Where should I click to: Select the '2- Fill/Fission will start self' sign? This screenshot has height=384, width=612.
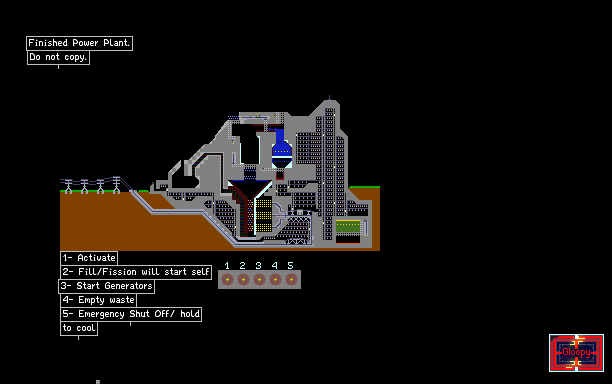point(136,272)
